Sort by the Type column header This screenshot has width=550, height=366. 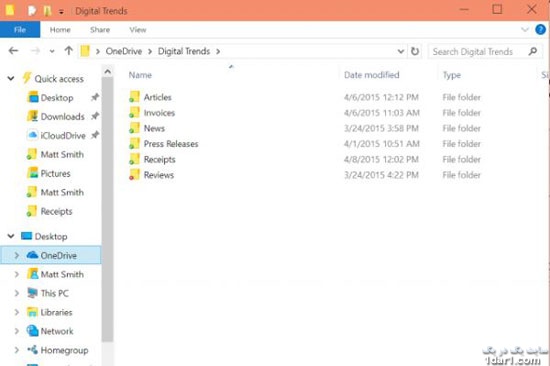click(452, 75)
